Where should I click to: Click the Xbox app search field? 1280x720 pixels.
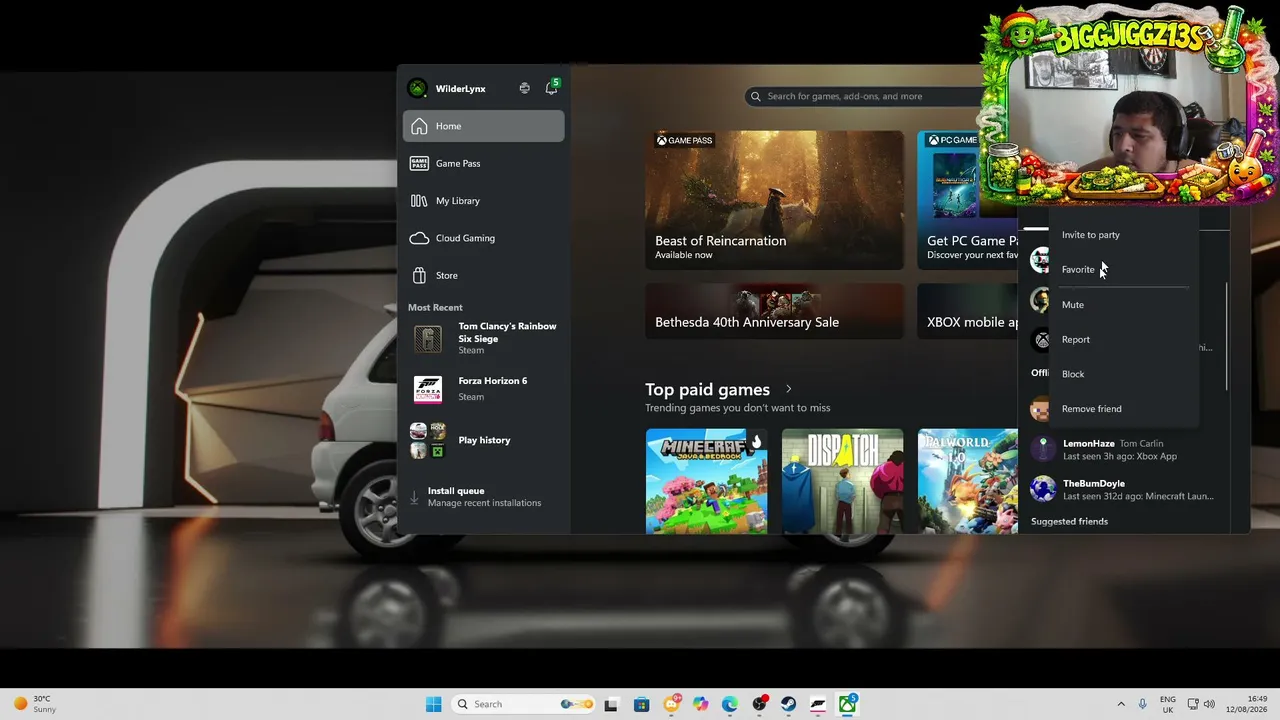[865, 96]
